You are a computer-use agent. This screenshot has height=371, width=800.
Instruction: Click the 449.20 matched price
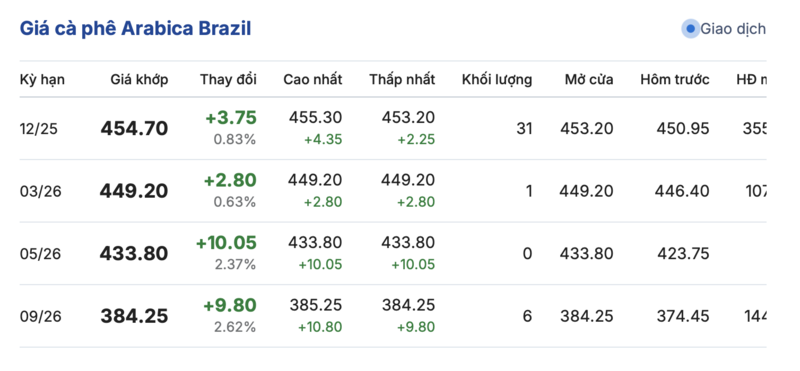[x=134, y=191]
